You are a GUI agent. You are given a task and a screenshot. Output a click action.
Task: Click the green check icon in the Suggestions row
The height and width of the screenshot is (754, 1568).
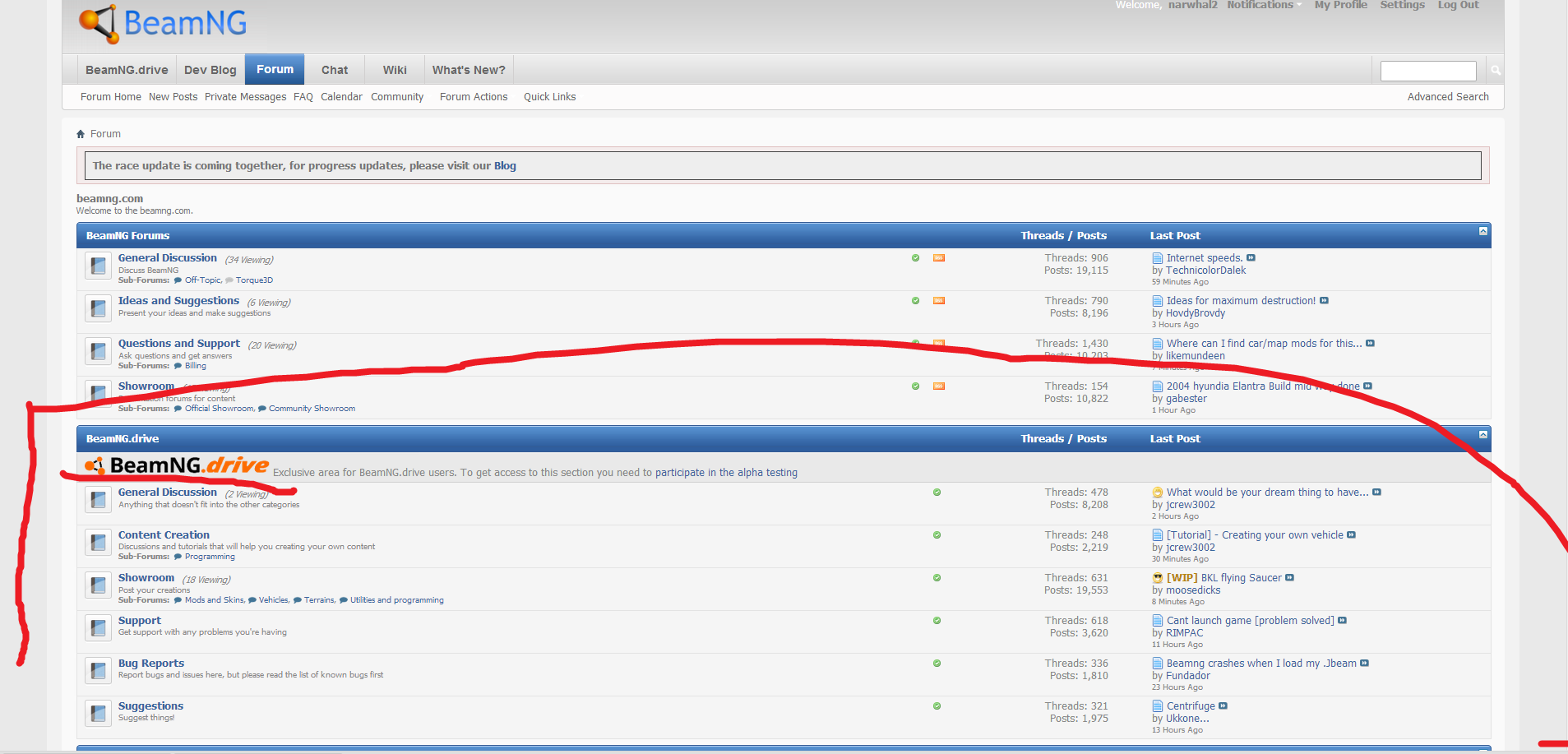click(x=937, y=706)
